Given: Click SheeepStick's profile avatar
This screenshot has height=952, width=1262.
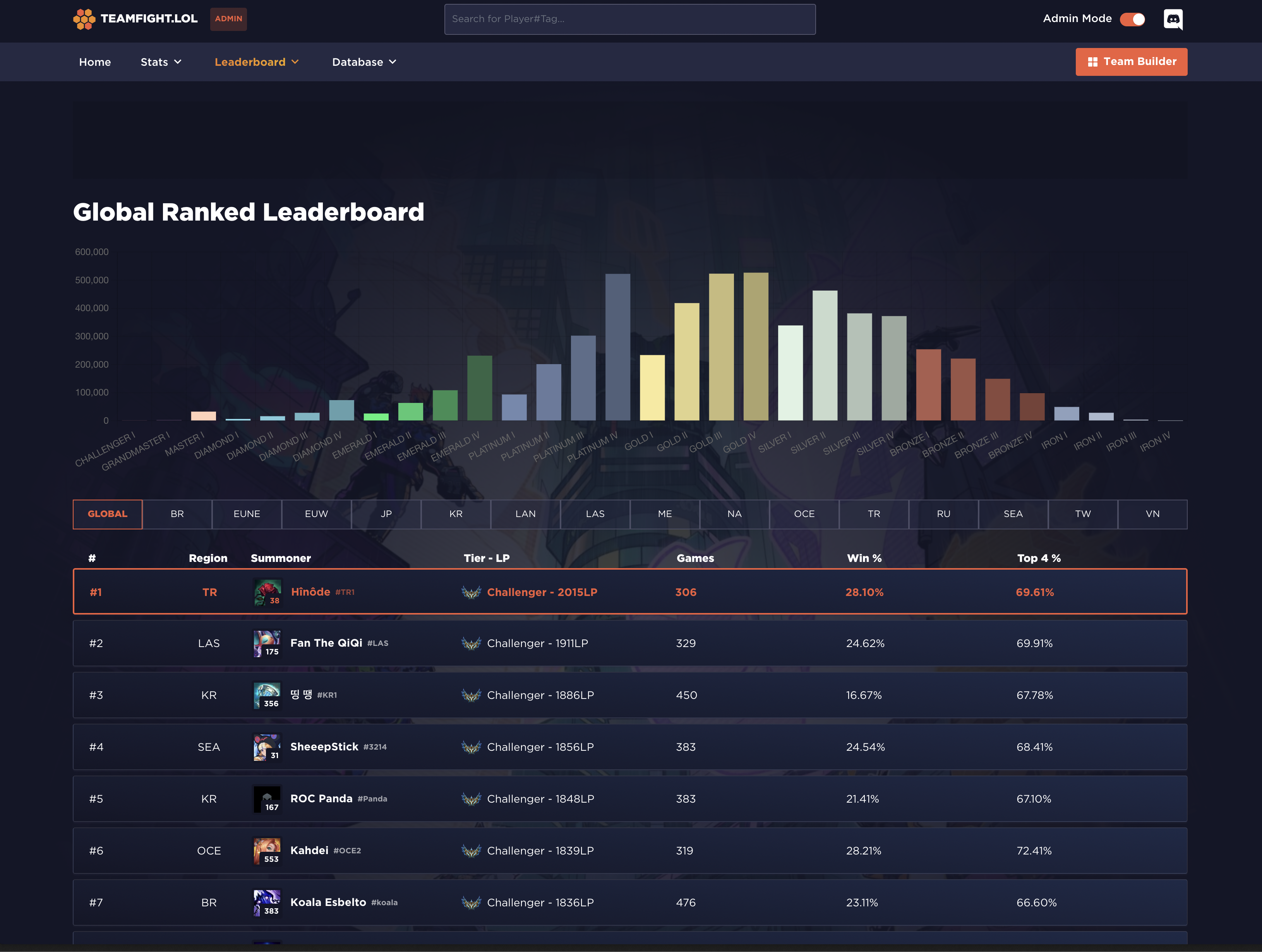Looking at the screenshot, I should 267,747.
